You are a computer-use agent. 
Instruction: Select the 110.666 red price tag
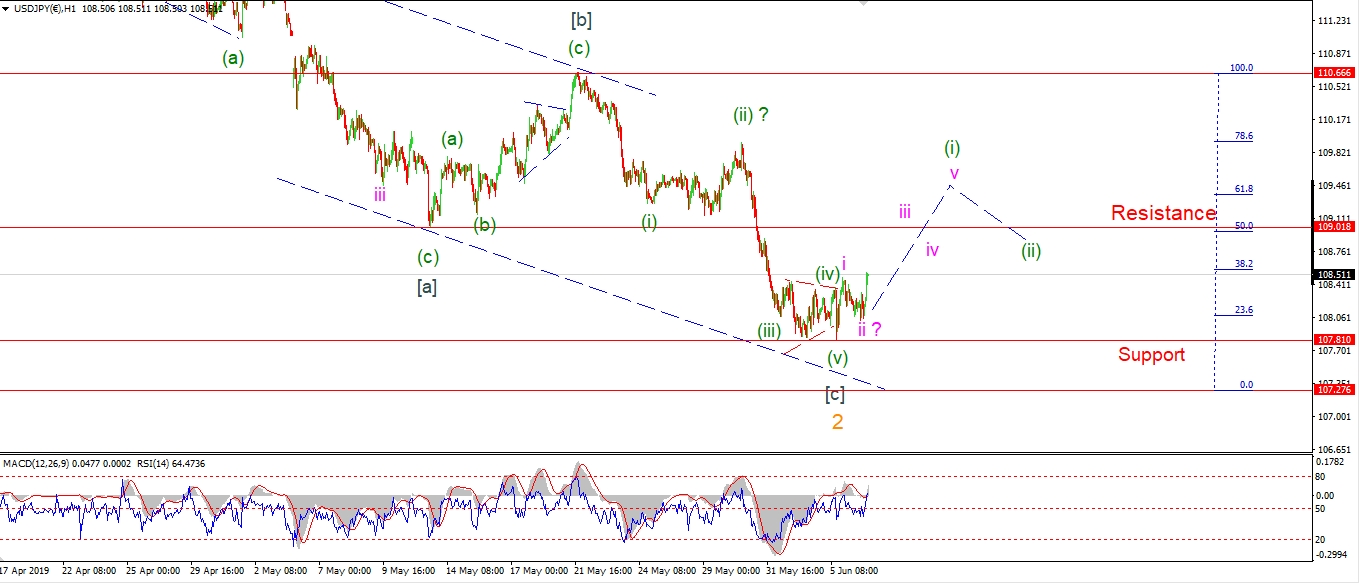point(1333,74)
